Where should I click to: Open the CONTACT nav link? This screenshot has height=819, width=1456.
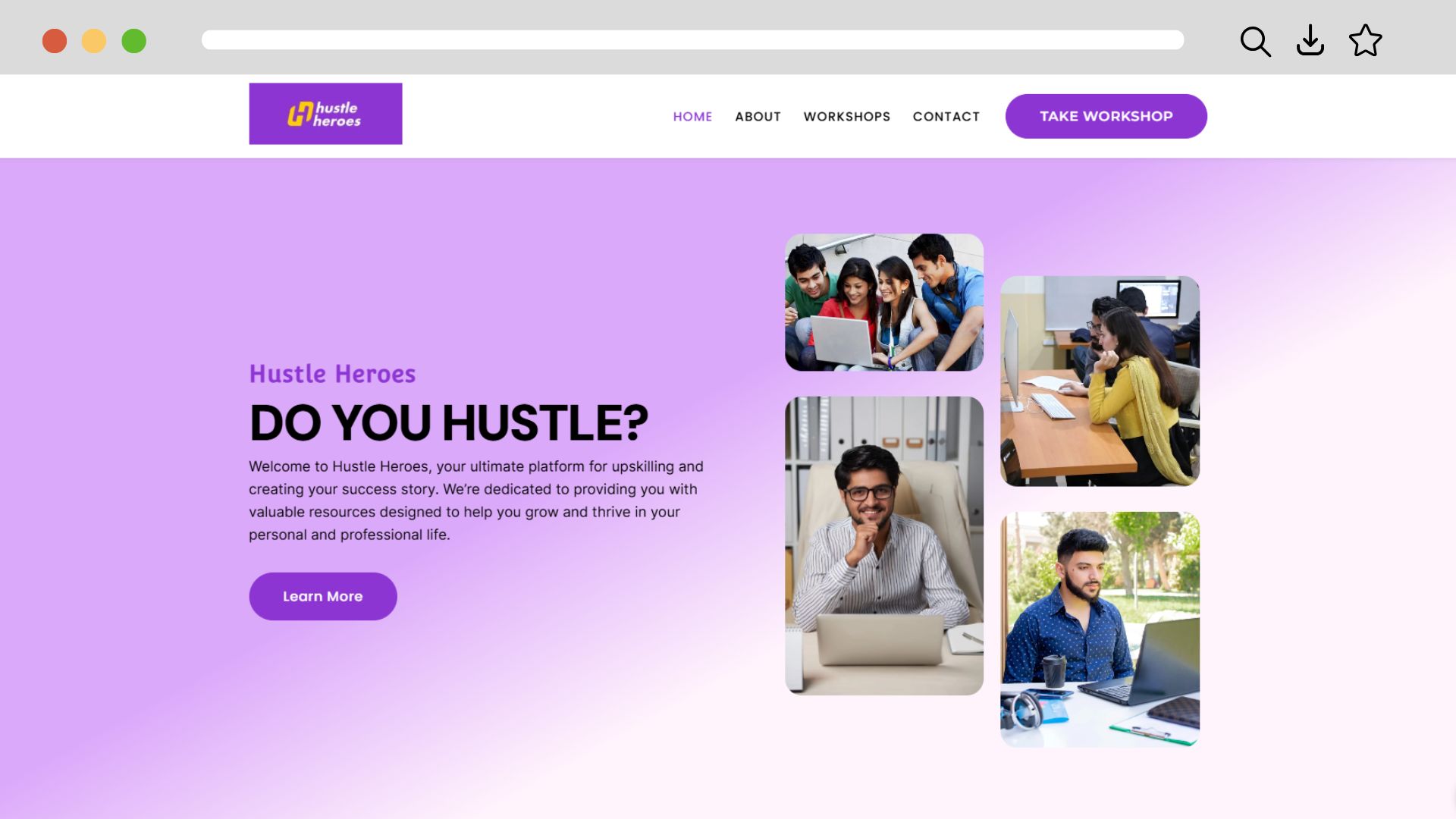pos(946,117)
